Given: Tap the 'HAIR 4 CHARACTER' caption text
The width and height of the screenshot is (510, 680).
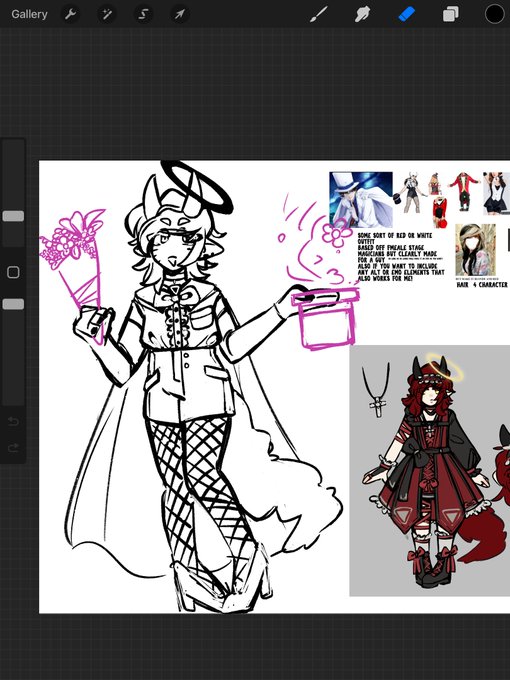Looking at the screenshot, I should tap(482, 284).
